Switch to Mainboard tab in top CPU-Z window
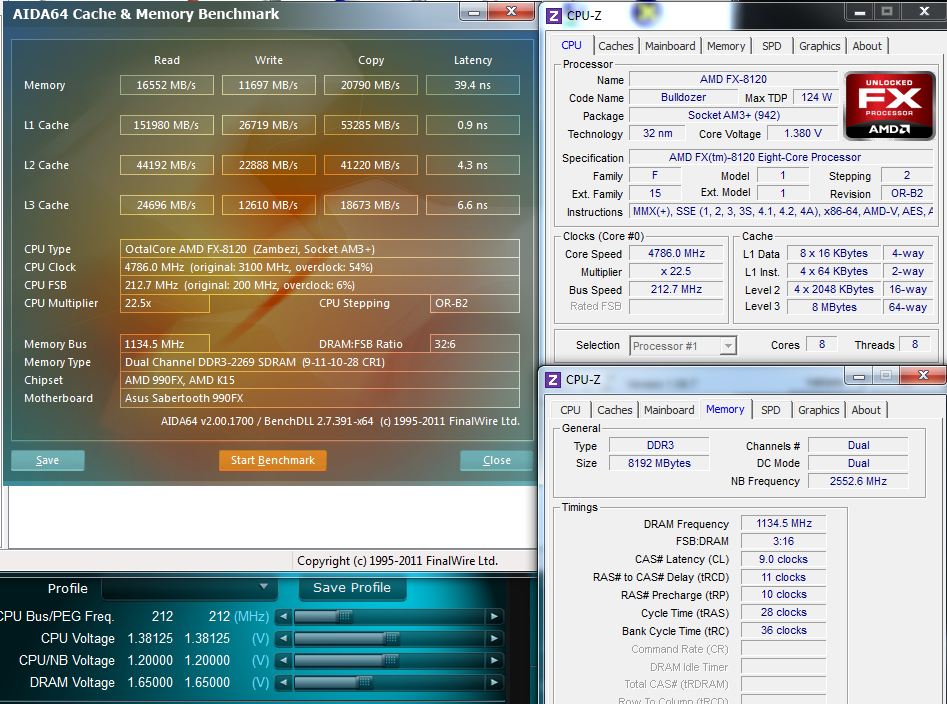Screen dimensions: 947x704 tap(670, 46)
